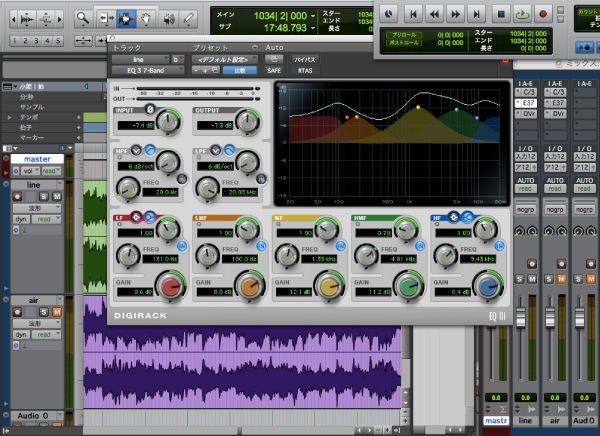Open the main counter format dropdown arrow
Image resolution: width=600 pixels, height=436 pixels.
coord(313,16)
